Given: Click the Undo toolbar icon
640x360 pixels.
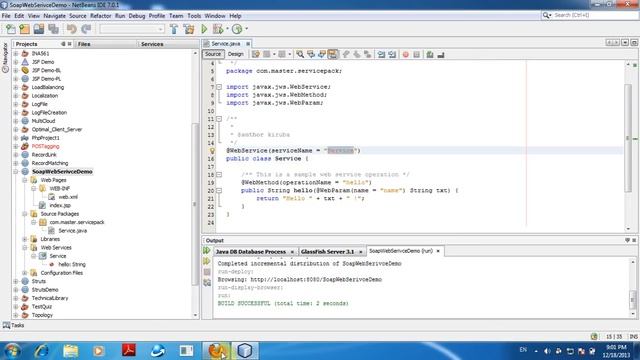Looking at the screenshot, I should (72, 29).
